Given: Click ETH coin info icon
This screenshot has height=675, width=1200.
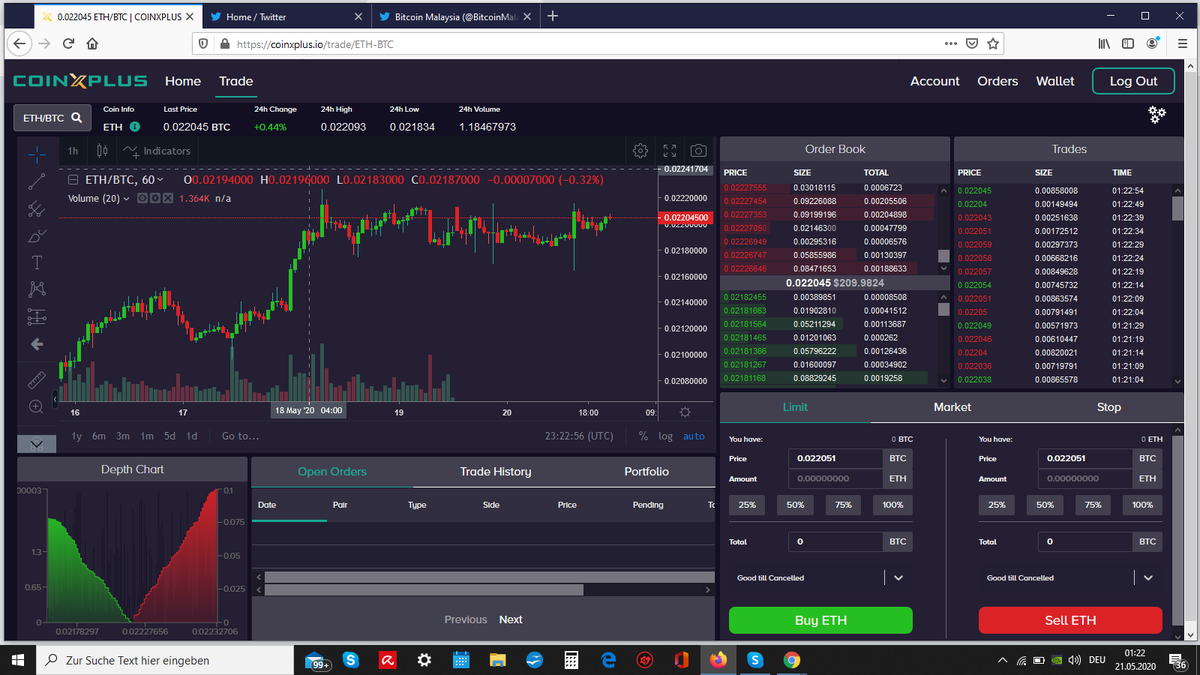Looking at the screenshot, I should point(135,127).
